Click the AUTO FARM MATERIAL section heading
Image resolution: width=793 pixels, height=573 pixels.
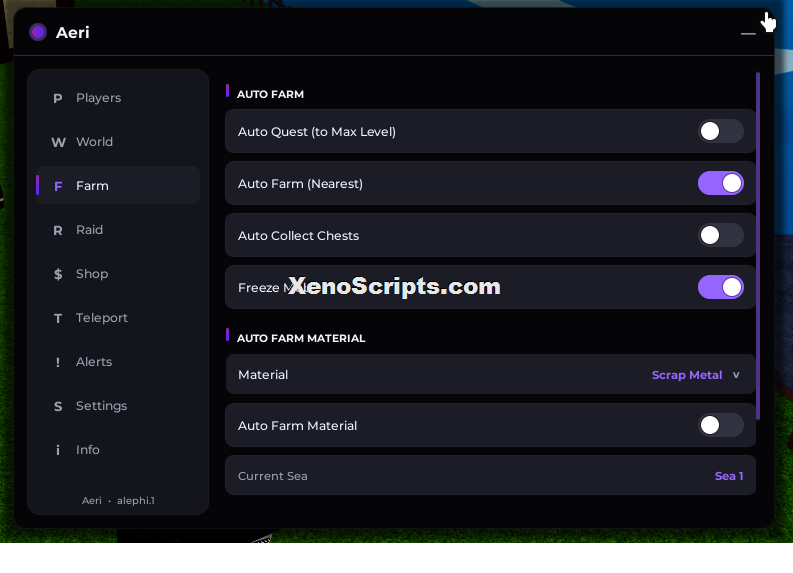pyautogui.click(x=301, y=338)
